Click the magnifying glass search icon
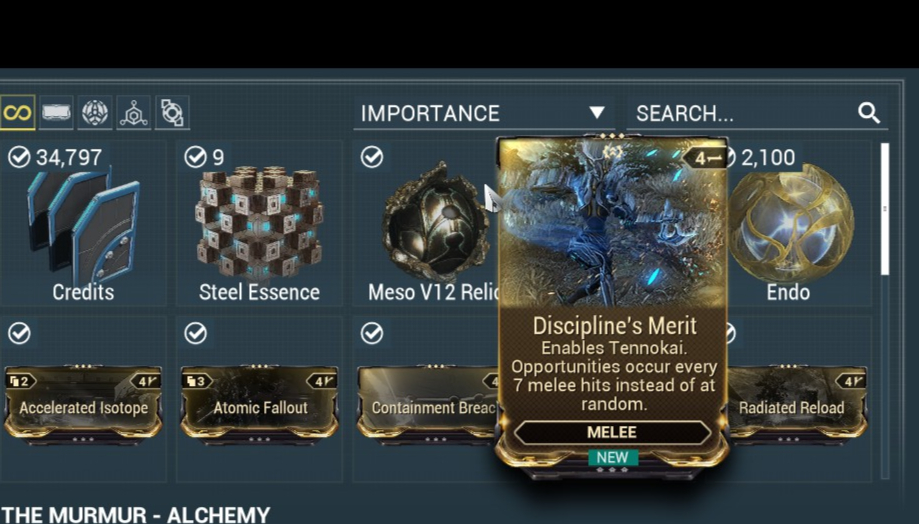This screenshot has height=524, width=919. [x=869, y=113]
